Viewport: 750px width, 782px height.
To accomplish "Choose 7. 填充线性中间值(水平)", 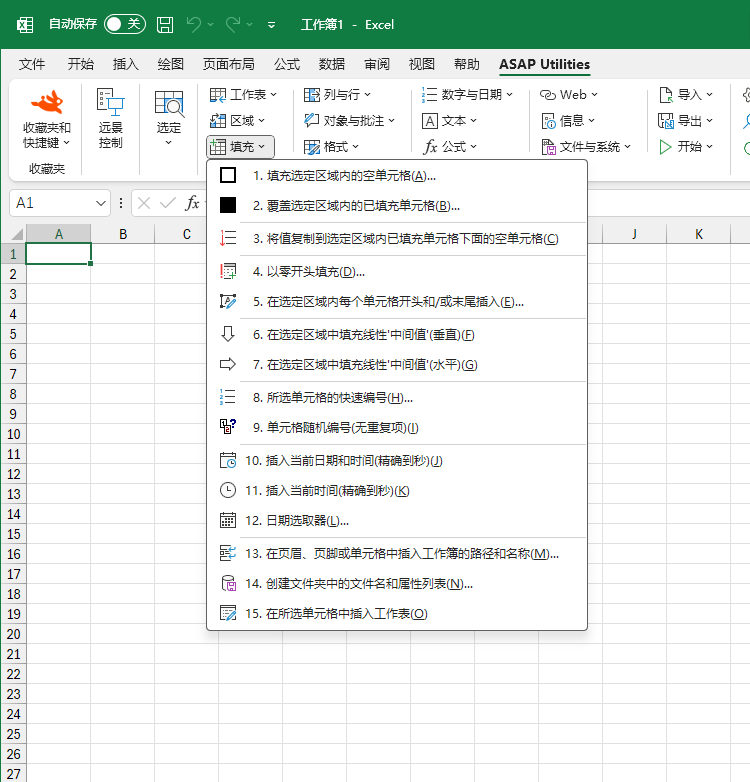I will (x=397, y=365).
